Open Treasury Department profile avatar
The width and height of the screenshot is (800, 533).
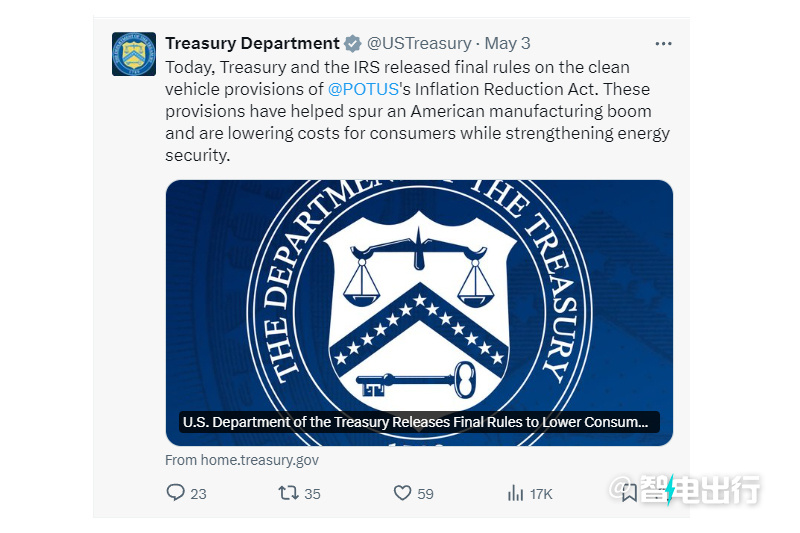(x=134, y=54)
